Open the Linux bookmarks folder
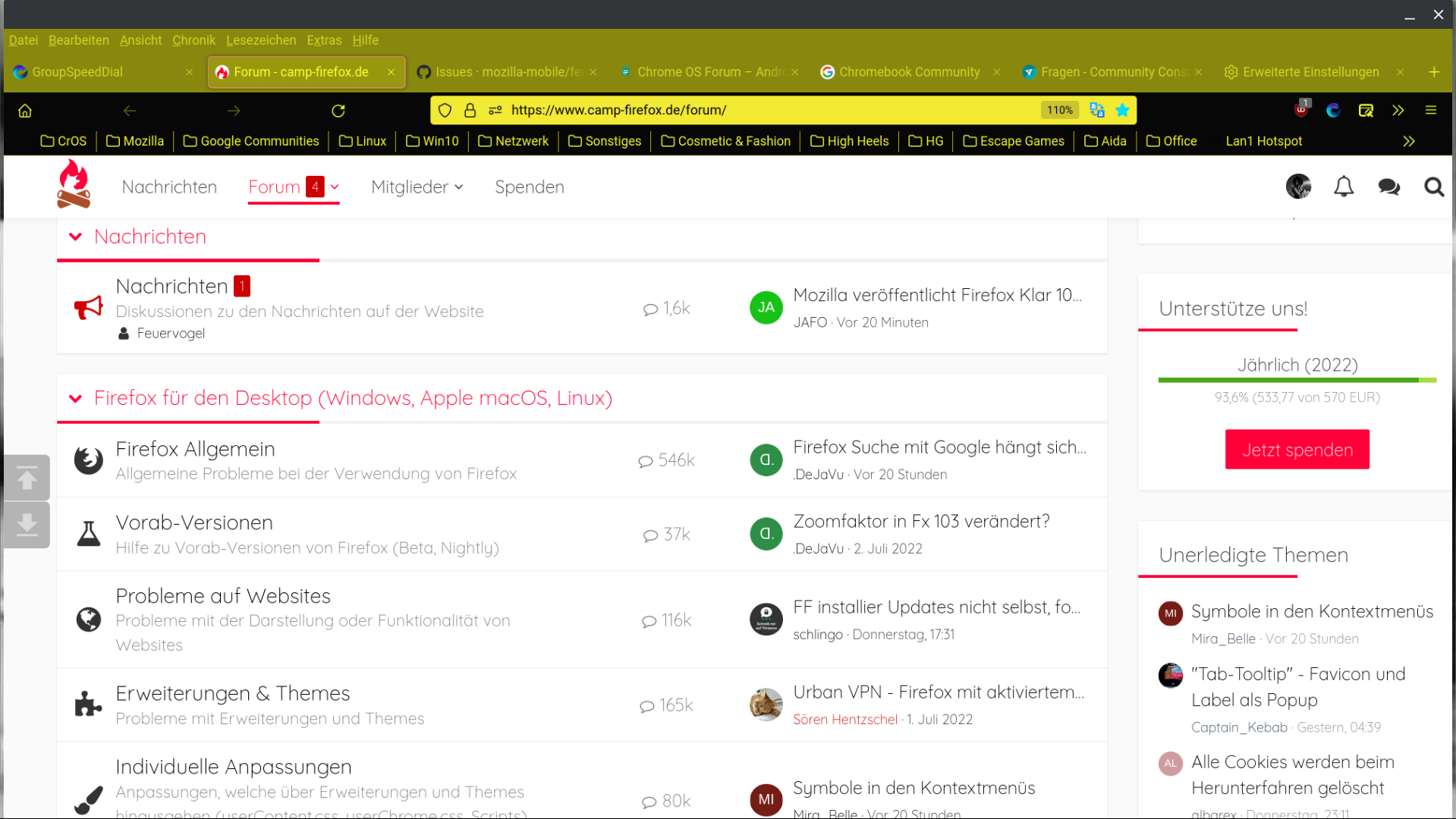The width and height of the screenshot is (1456, 819). point(363,142)
